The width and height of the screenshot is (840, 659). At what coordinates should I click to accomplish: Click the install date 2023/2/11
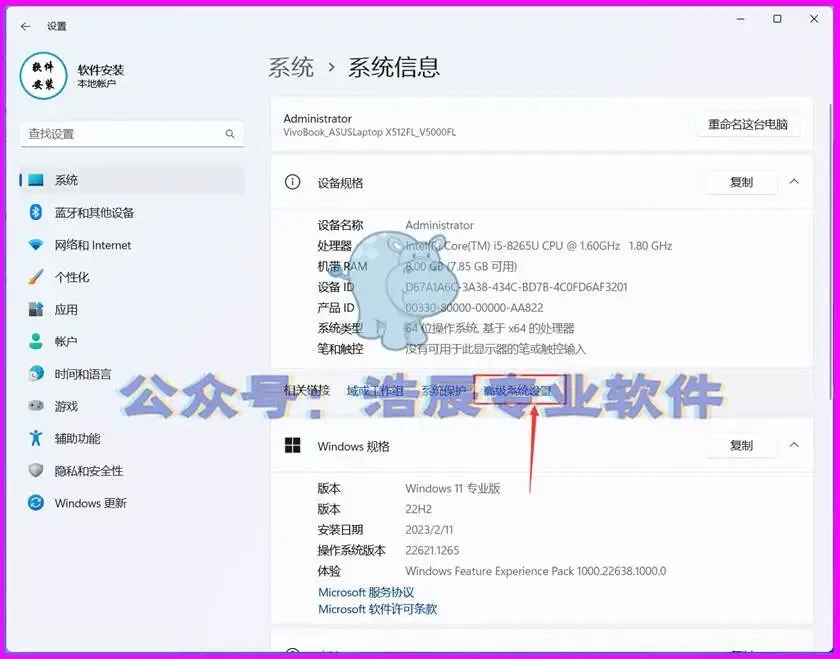(429, 530)
